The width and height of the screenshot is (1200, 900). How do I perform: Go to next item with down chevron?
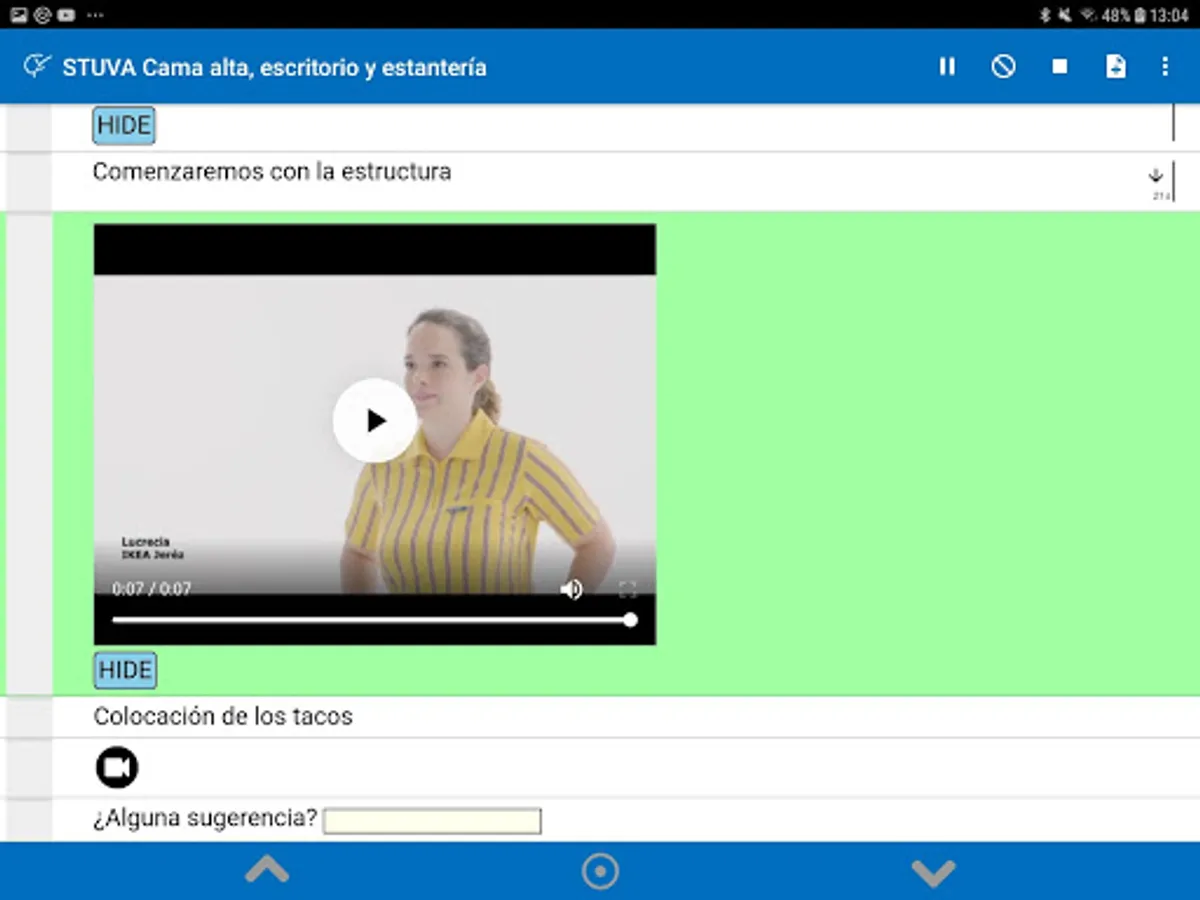pyautogui.click(x=933, y=872)
